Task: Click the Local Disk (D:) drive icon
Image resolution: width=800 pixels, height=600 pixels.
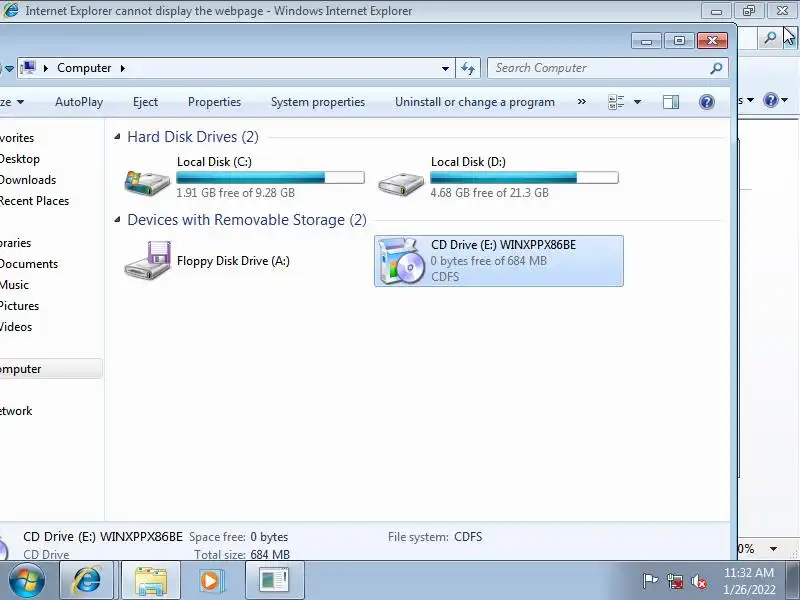Action: coord(401,183)
